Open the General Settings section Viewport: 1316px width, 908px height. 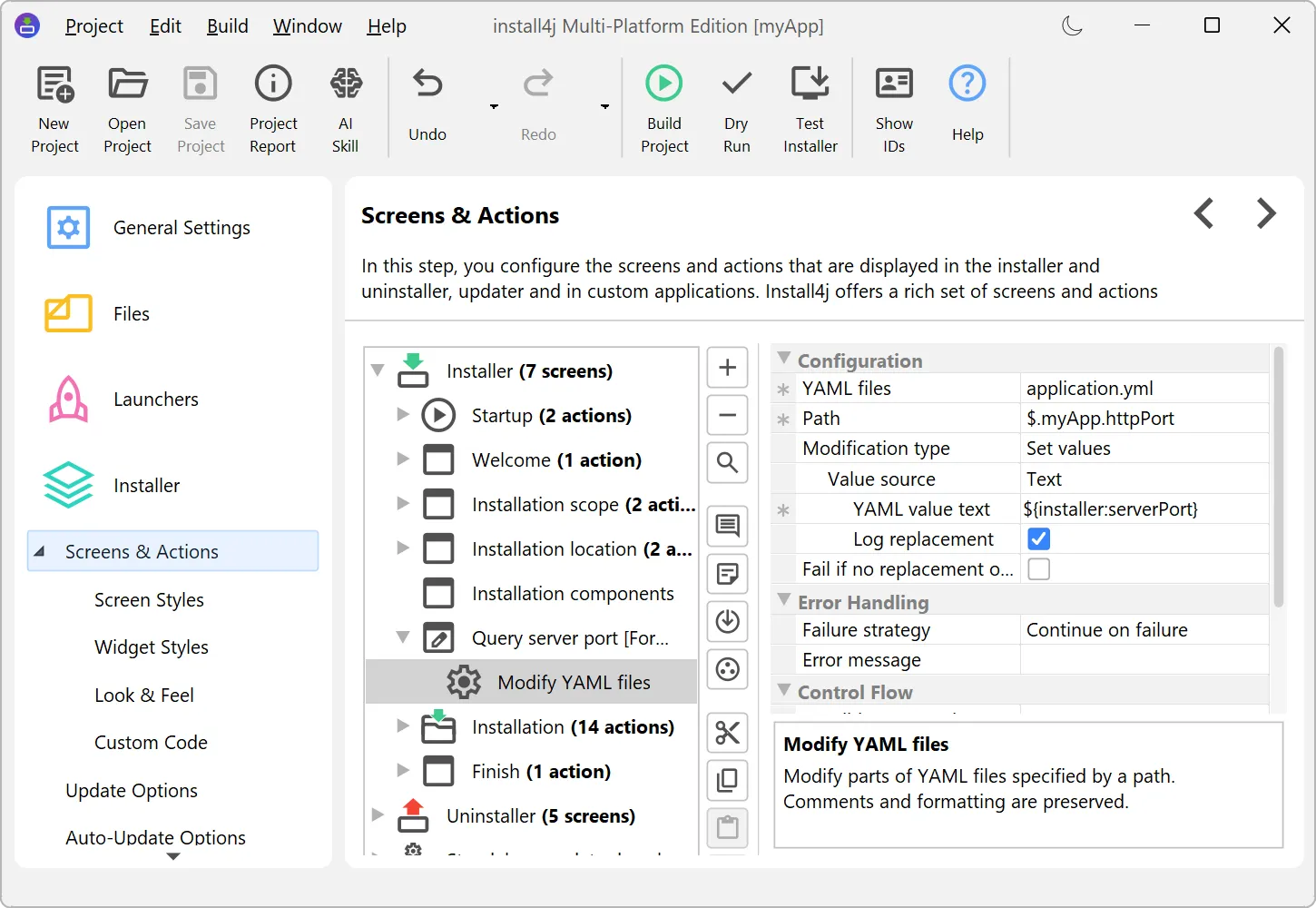(x=172, y=228)
